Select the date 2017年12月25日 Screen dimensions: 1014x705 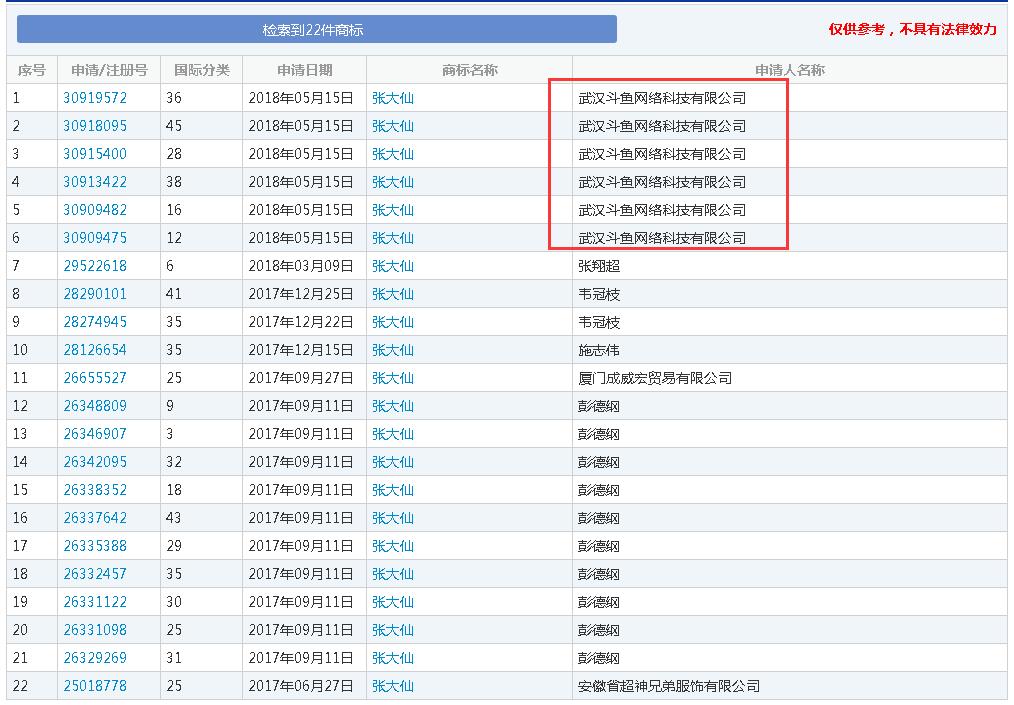point(301,294)
